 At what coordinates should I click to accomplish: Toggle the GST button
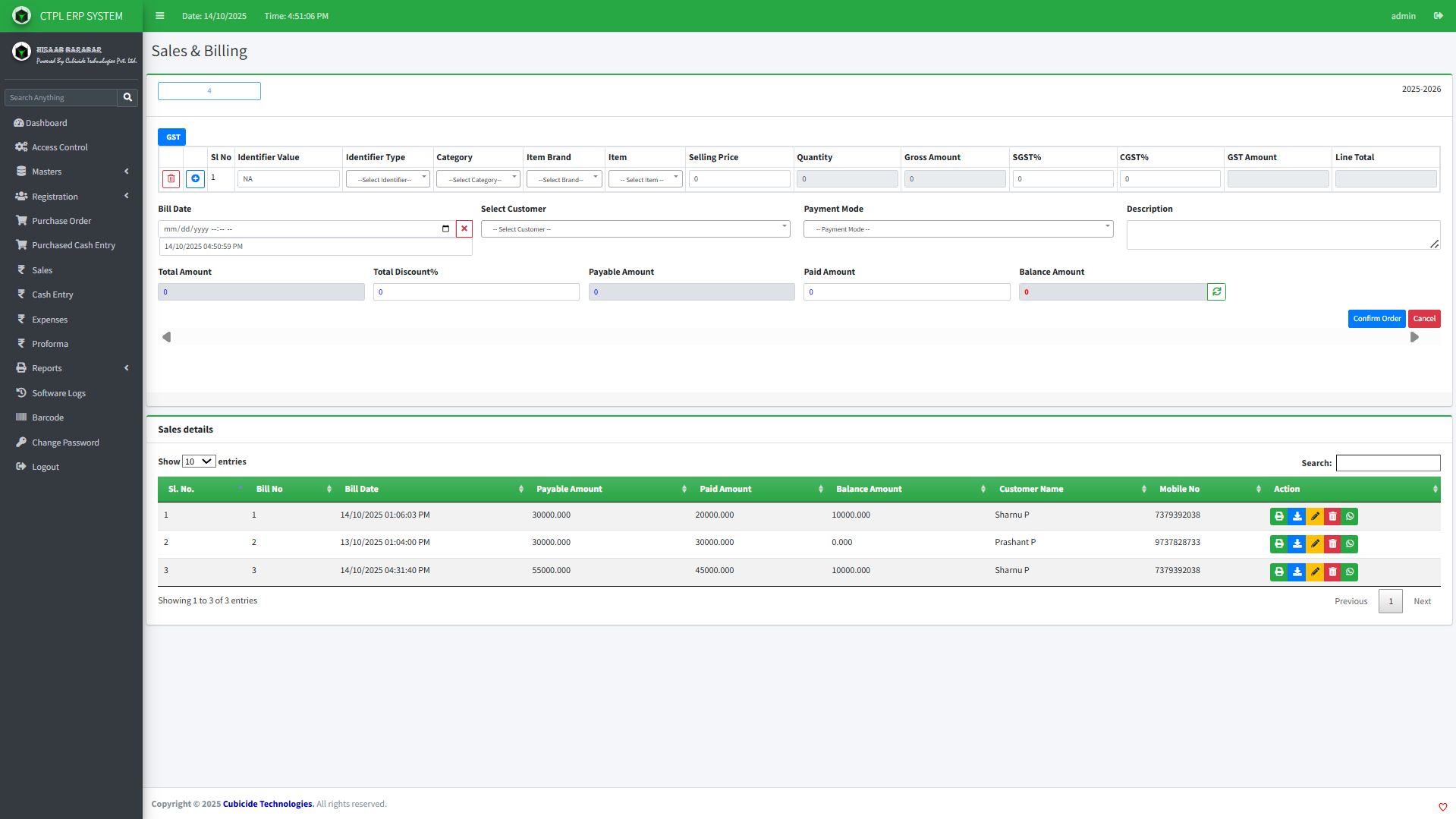pyautogui.click(x=172, y=137)
